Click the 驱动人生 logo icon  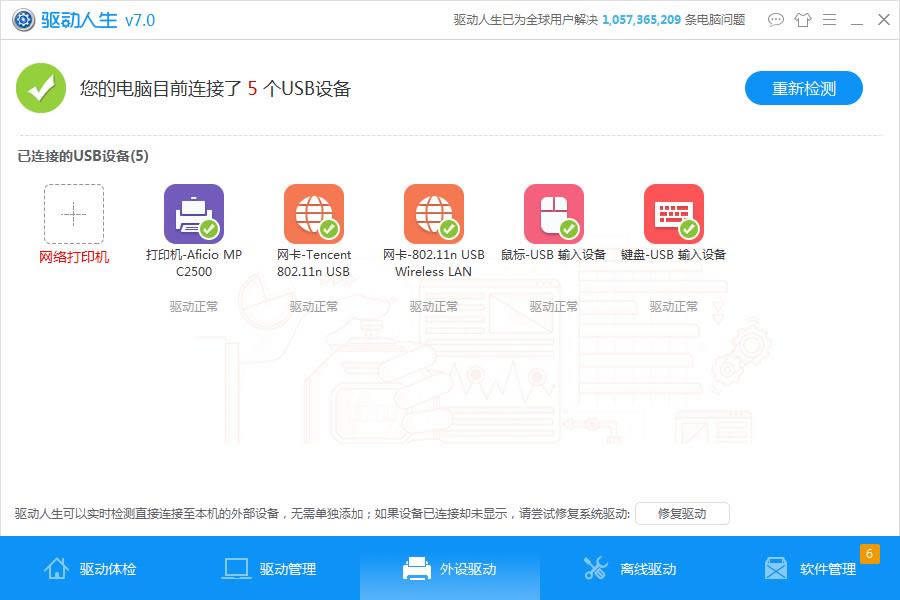[22, 20]
